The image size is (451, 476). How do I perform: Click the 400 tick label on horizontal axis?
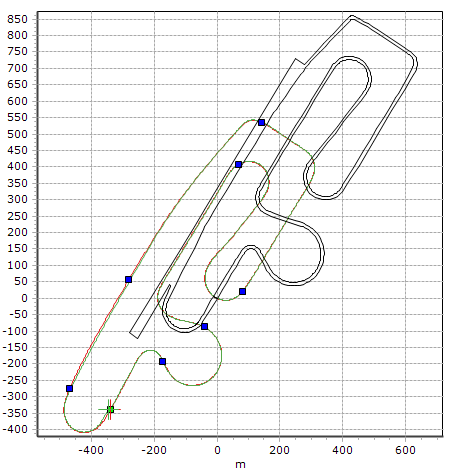342,450
